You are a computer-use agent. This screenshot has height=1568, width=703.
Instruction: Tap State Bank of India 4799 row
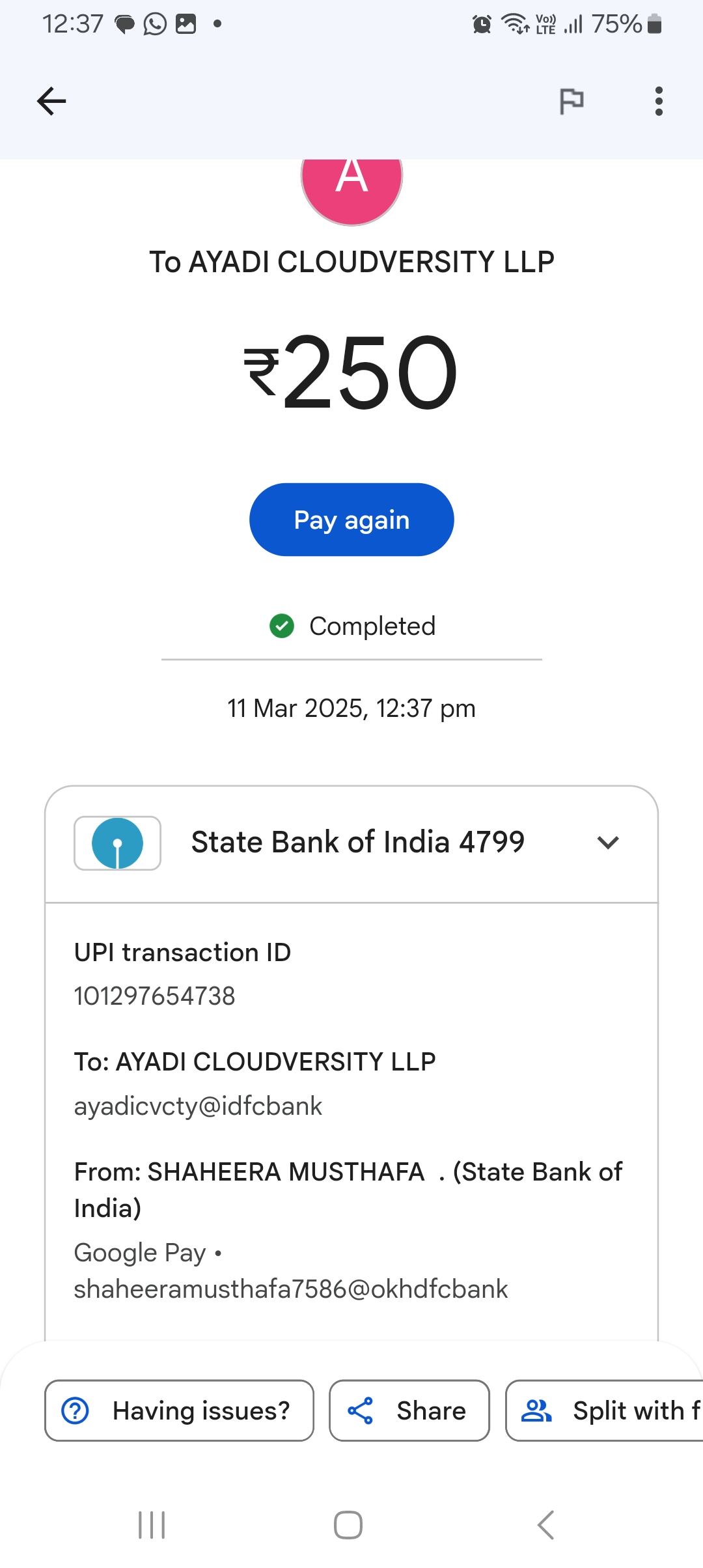point(357,843)
